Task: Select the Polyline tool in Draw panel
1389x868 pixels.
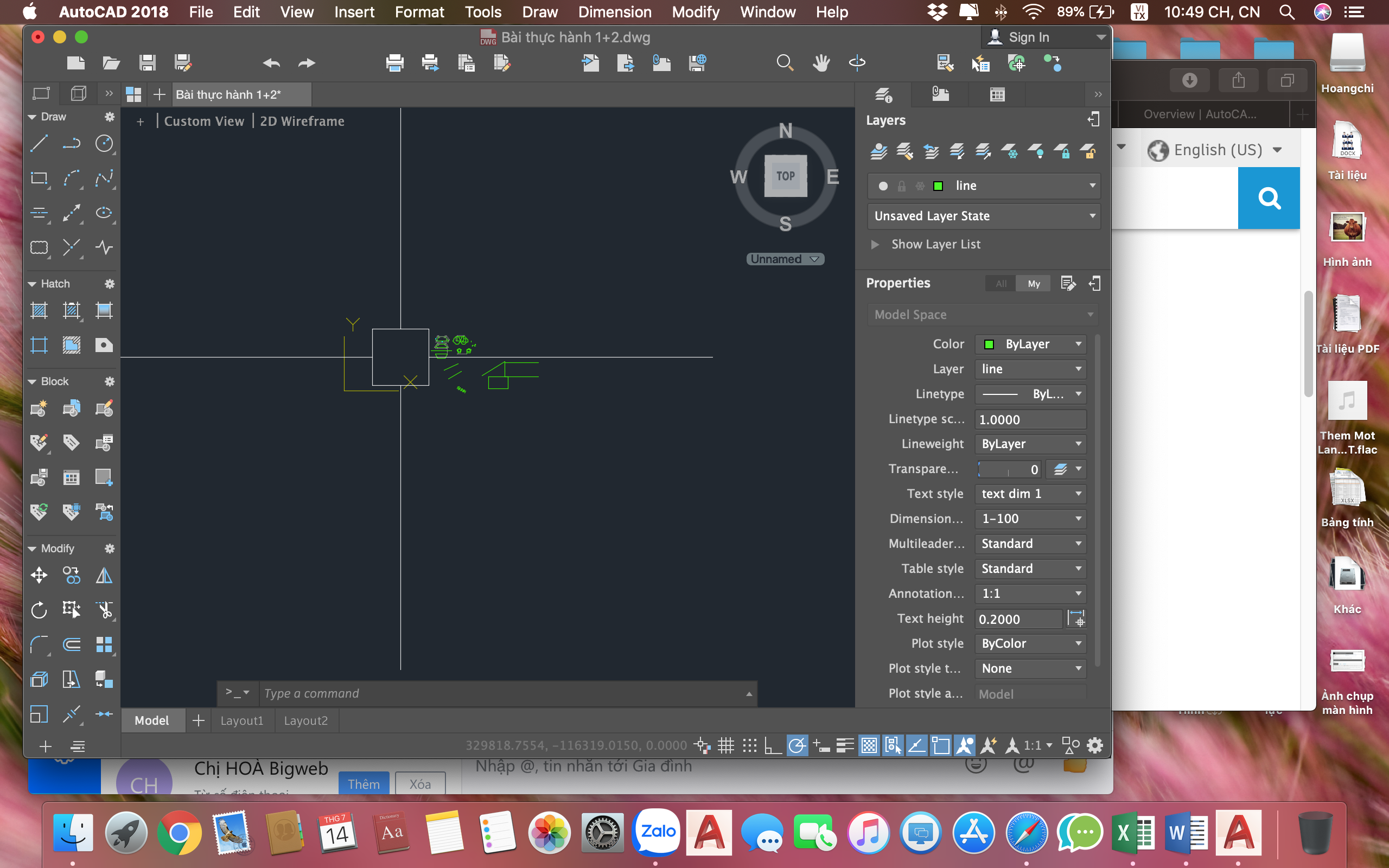Action: coord(72,143)
